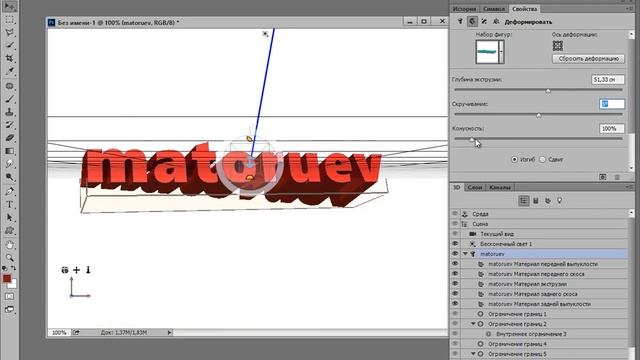Select the Move tool
640x360 pixels.
9,6
